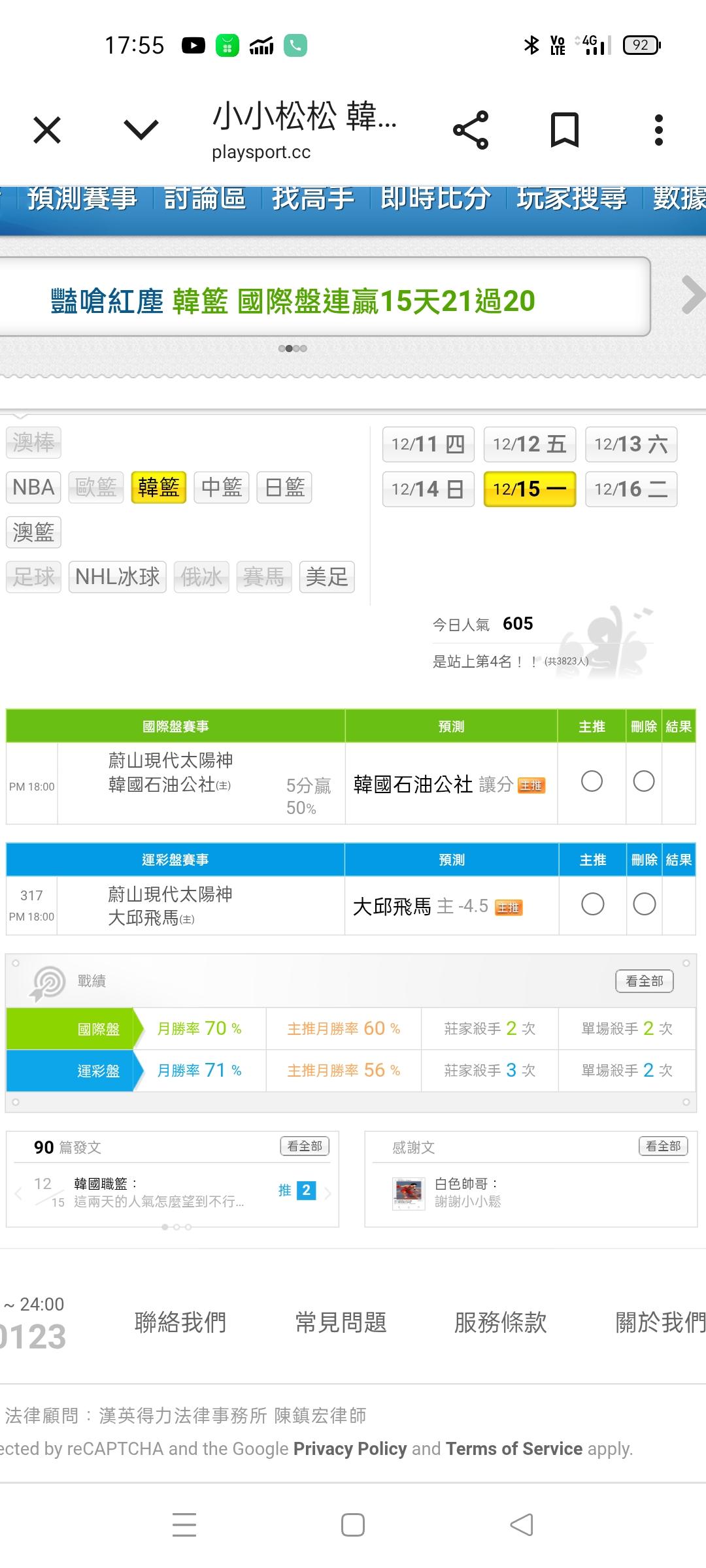Tap the Android back navigation icon

tap(521, 1525)
